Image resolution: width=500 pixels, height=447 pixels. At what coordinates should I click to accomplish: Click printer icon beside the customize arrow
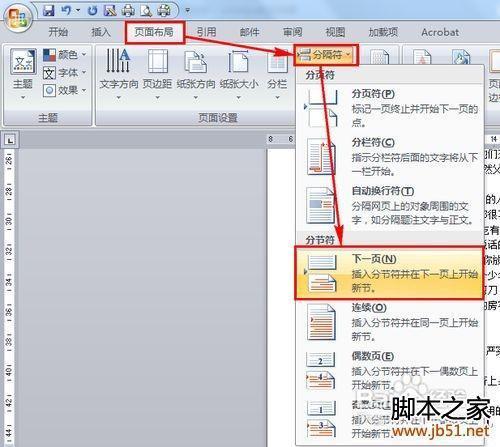point(164,11)
